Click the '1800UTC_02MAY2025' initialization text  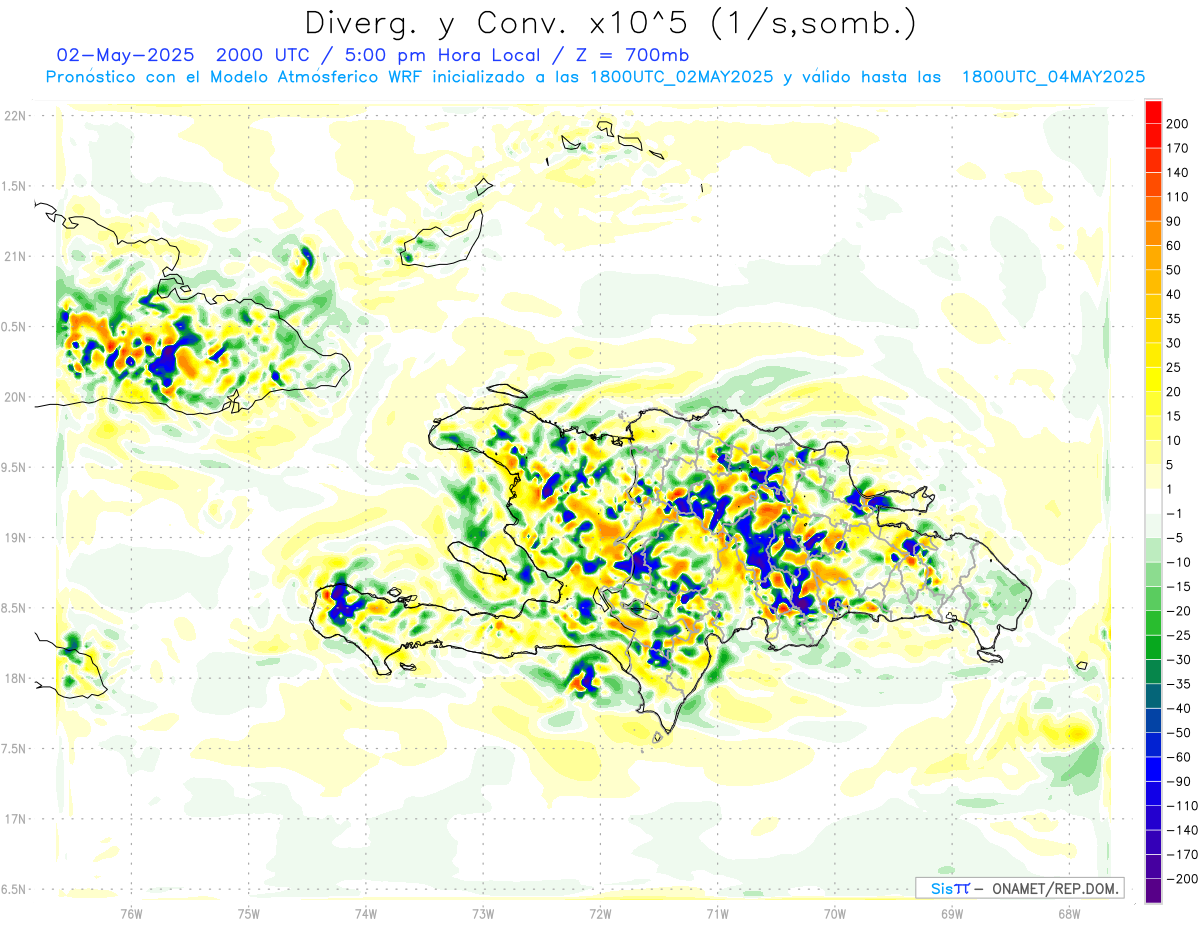(681, 77)
